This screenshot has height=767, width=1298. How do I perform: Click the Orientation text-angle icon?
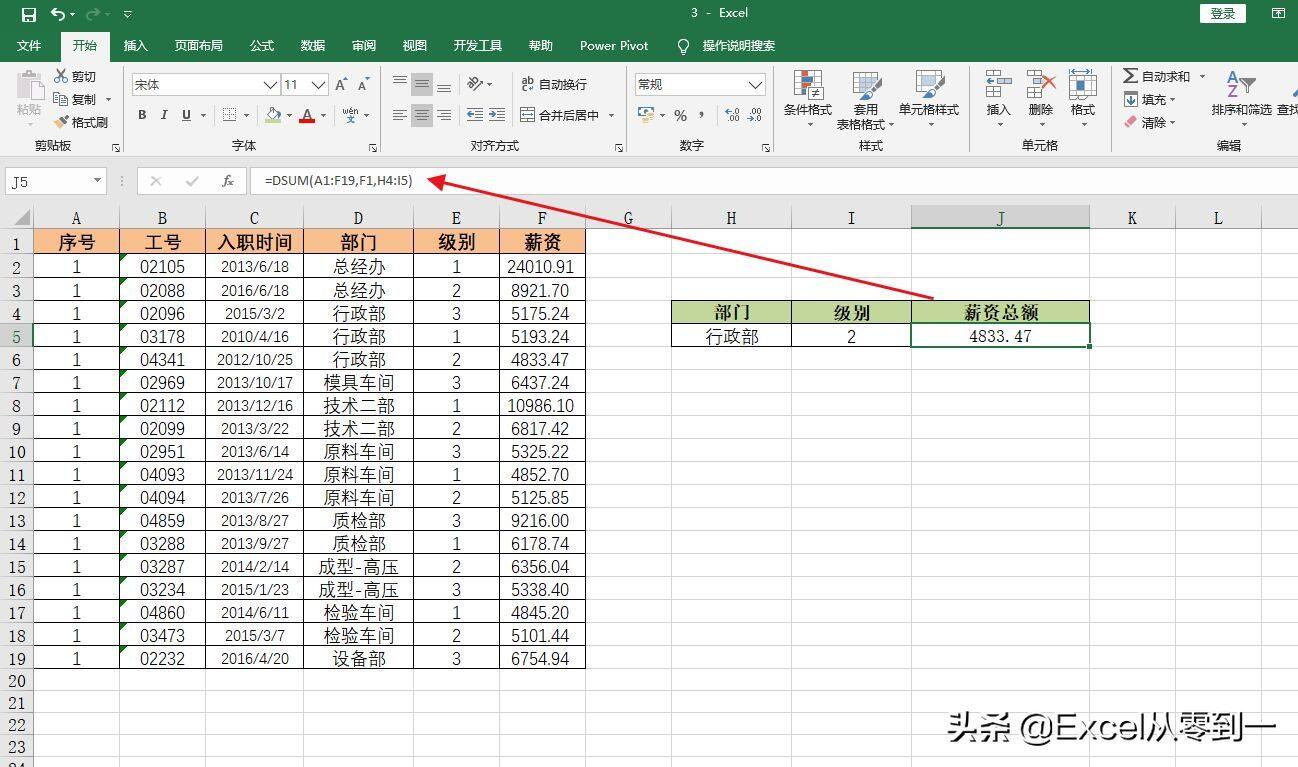point(476,84)
